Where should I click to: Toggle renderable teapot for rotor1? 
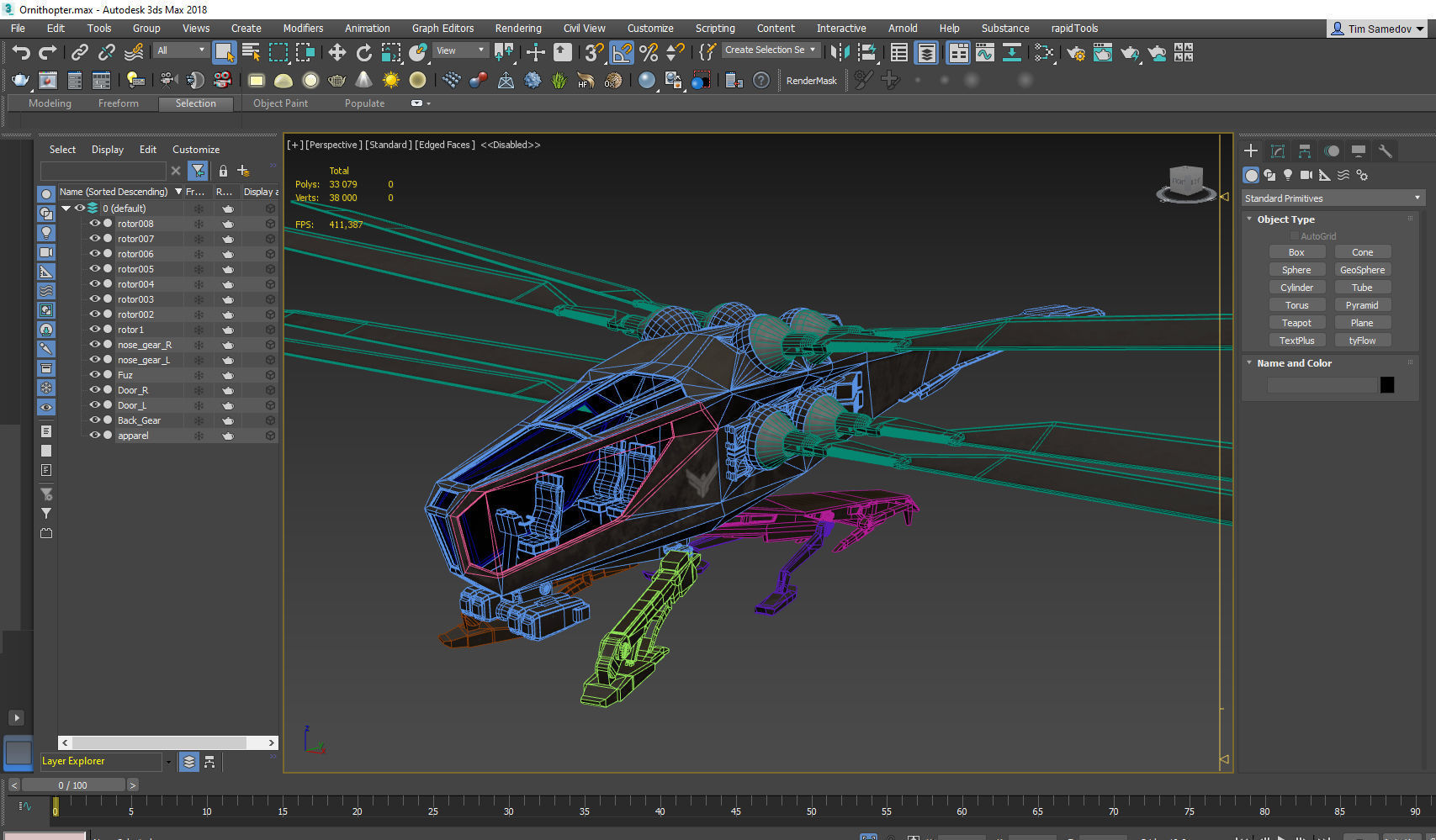pyautogui.click(x=227, y=330)
